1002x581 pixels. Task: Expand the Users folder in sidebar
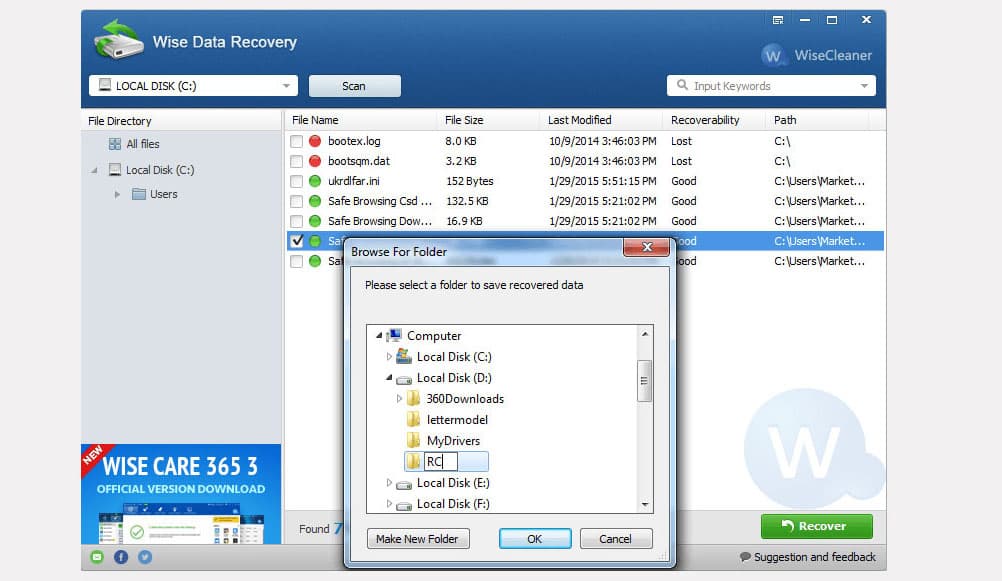[117, 194]
